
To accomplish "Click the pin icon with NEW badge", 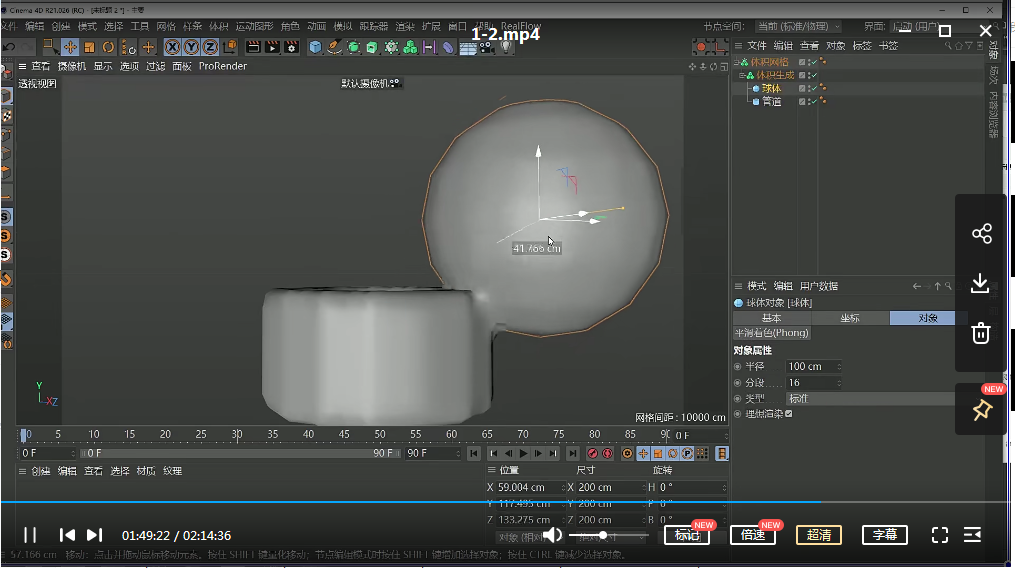I will coord(981,409).
